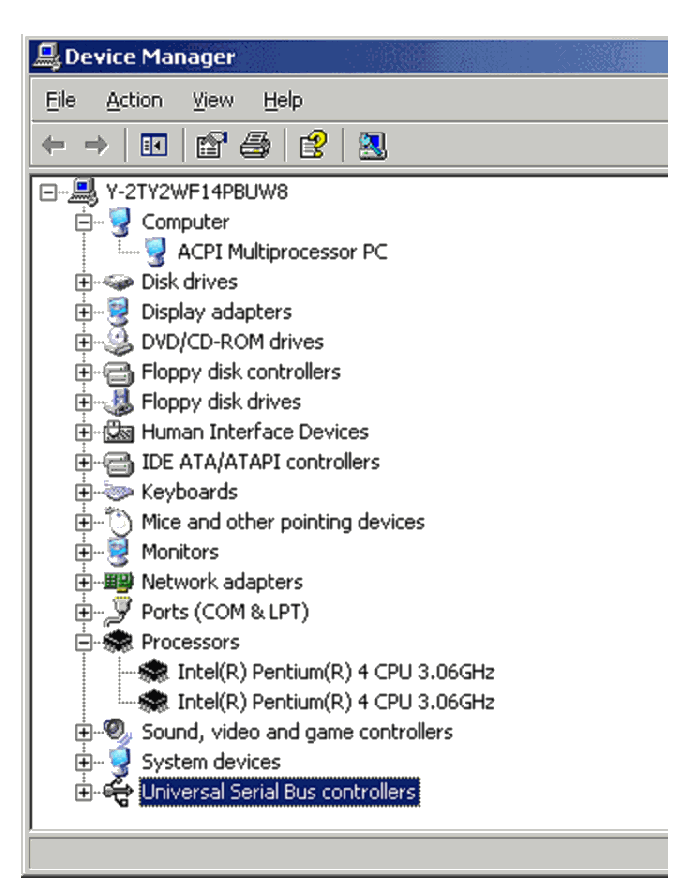Click Scan for hardware changes icon
This screenshot has height=888, width=700.
point(372,146)
